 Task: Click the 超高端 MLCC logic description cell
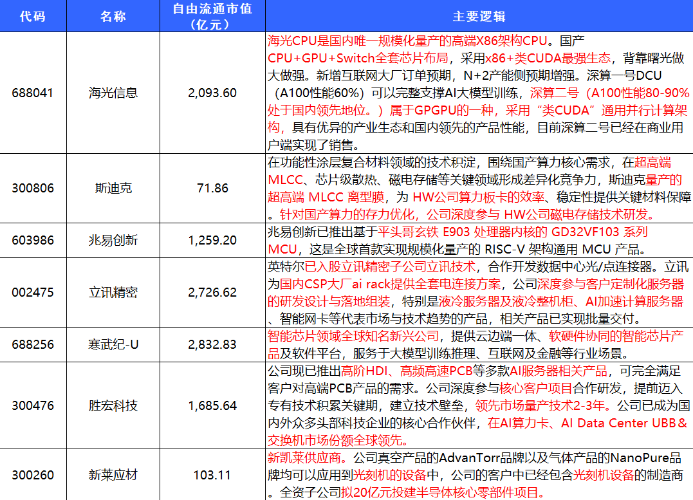(x=480, y=188)
